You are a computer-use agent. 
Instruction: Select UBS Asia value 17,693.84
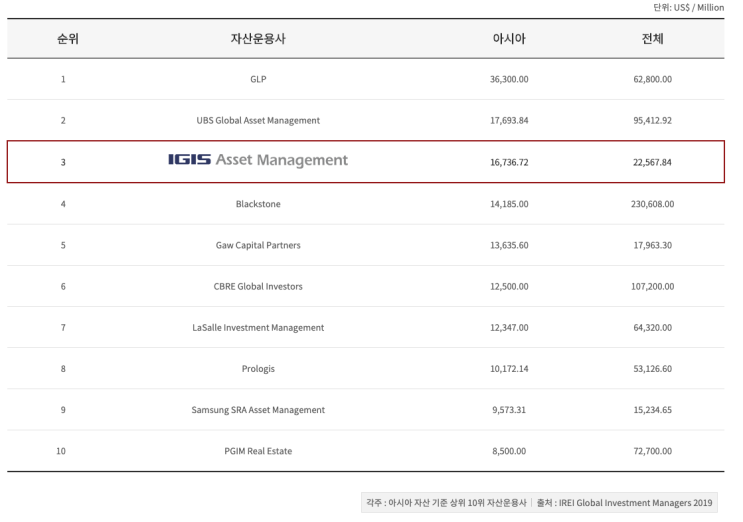pos(509,120)
